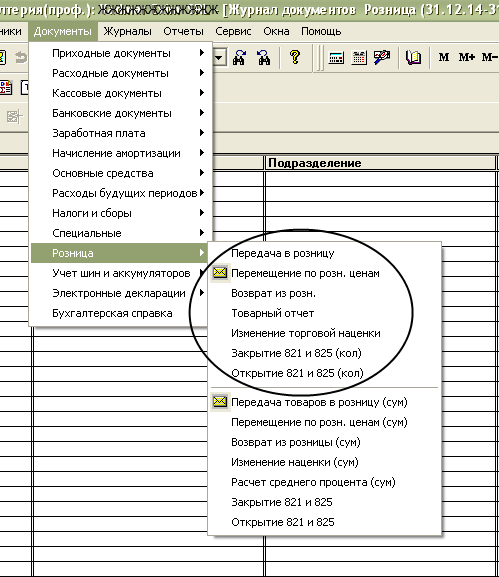Choose Возврат из розницы (сум)
Viewport: 499px width, 577px height.
coord(325,442)
